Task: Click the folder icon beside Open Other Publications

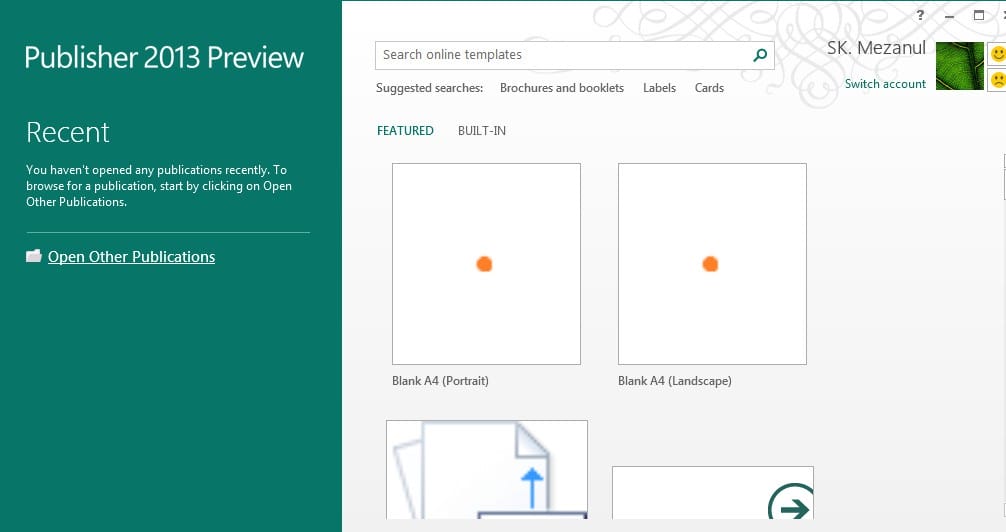Action: pos(34,256)
